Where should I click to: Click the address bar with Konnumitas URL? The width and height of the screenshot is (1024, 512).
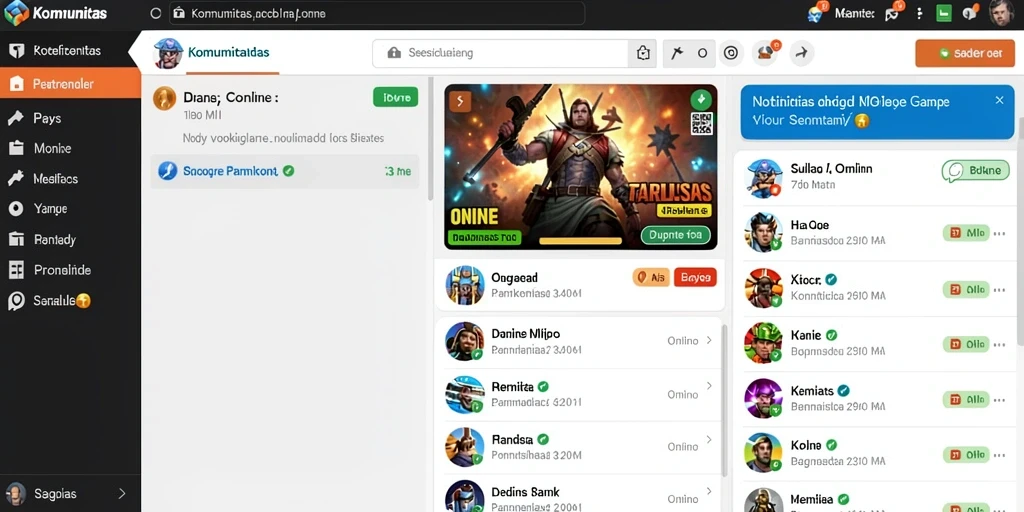(376, 13)
